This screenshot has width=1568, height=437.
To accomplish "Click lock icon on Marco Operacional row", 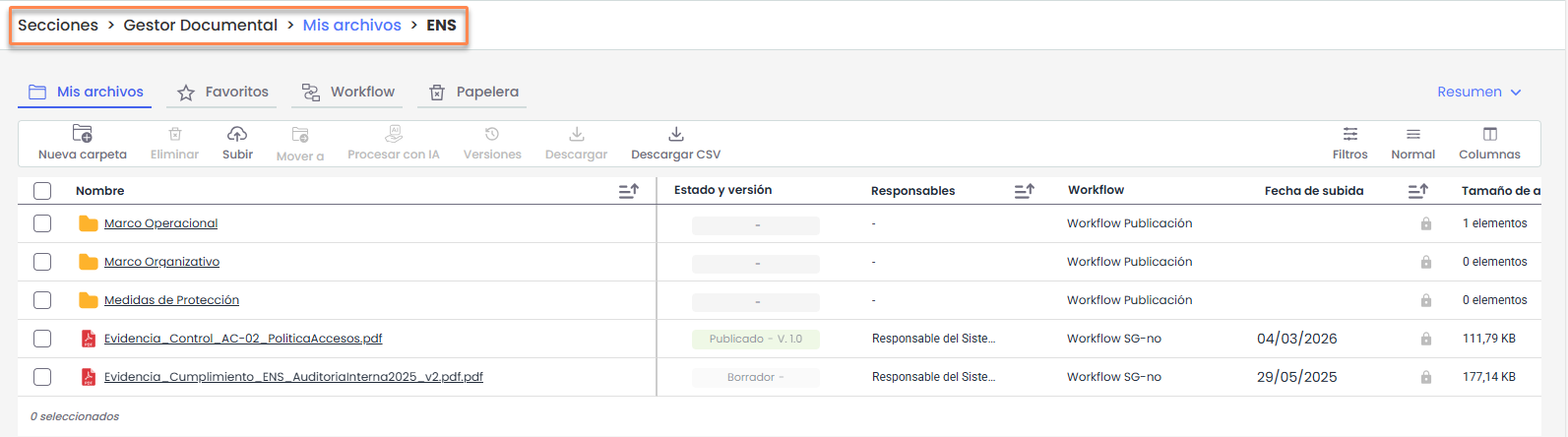I will coord(1425,224).
